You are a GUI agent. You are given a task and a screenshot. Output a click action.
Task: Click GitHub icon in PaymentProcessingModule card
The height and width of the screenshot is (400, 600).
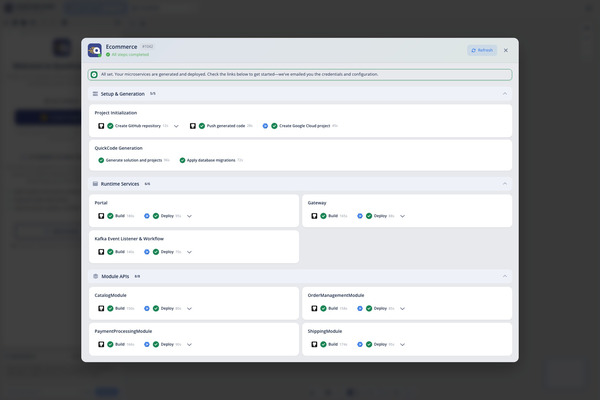pos(101,344)
